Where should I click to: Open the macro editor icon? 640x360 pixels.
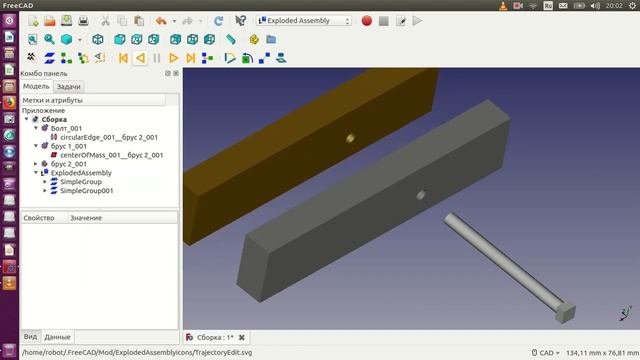point(401,21)
